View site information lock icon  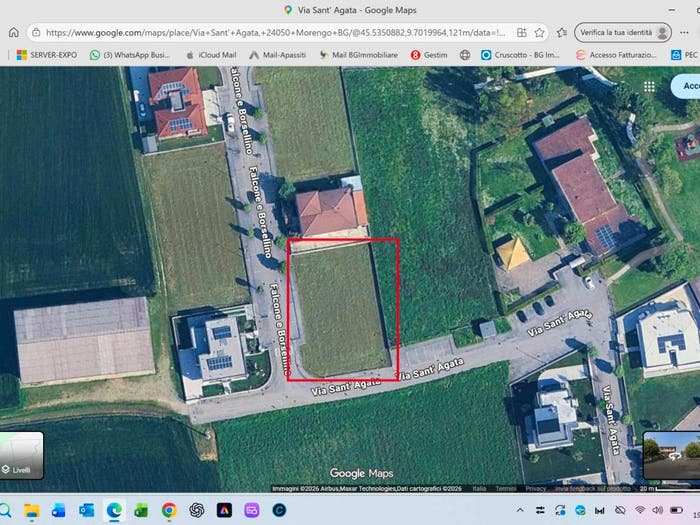(x=36, y=33)
